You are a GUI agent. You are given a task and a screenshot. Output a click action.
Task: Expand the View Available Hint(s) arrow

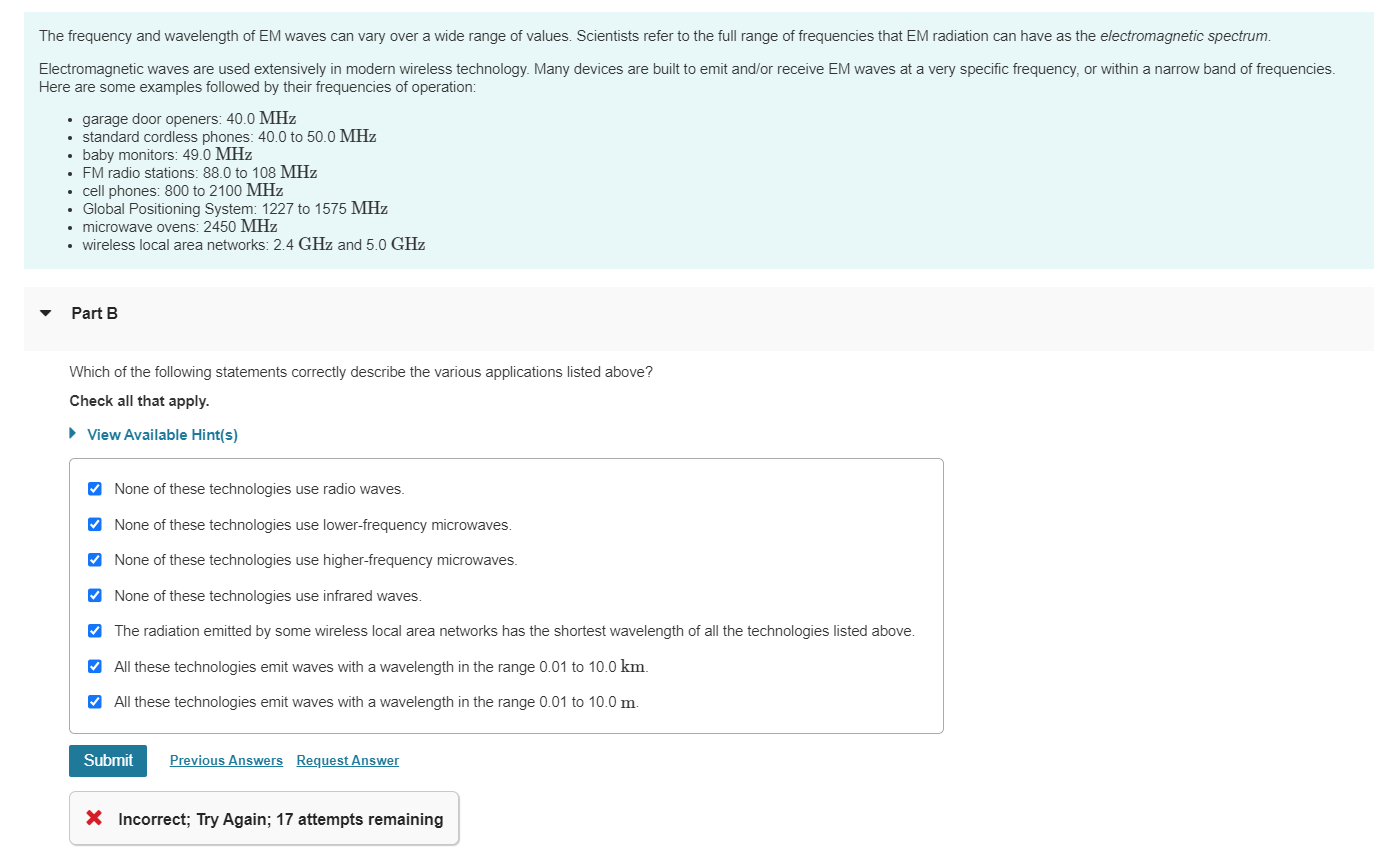pyautogui.click(x=72, y=434)
